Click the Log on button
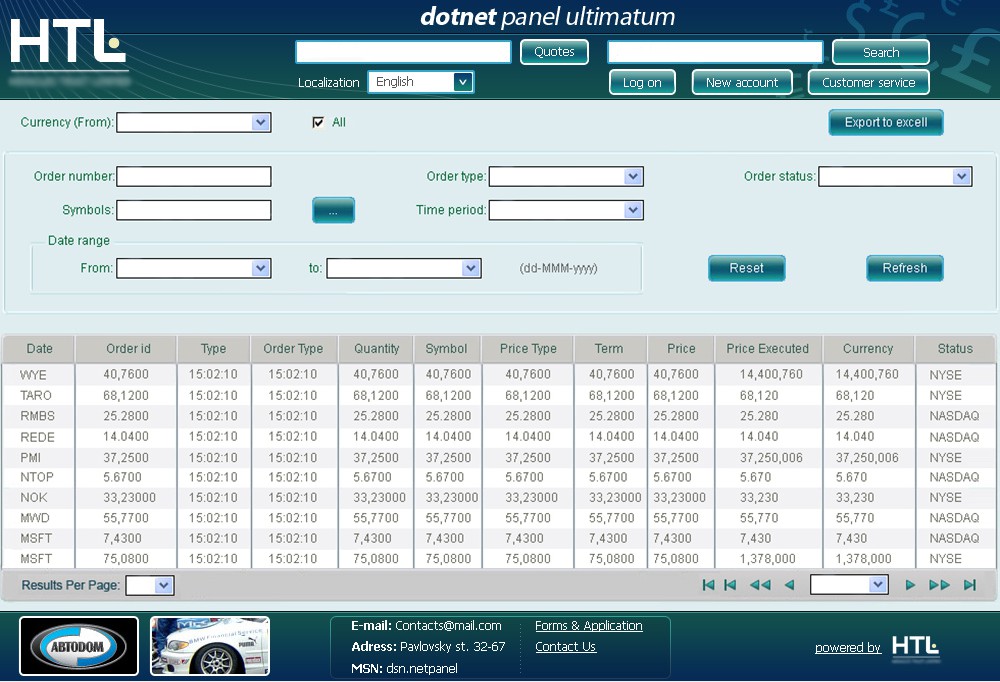Viewport: 1000px width, 682px height. pyautogui.click(x=642, y=82)
